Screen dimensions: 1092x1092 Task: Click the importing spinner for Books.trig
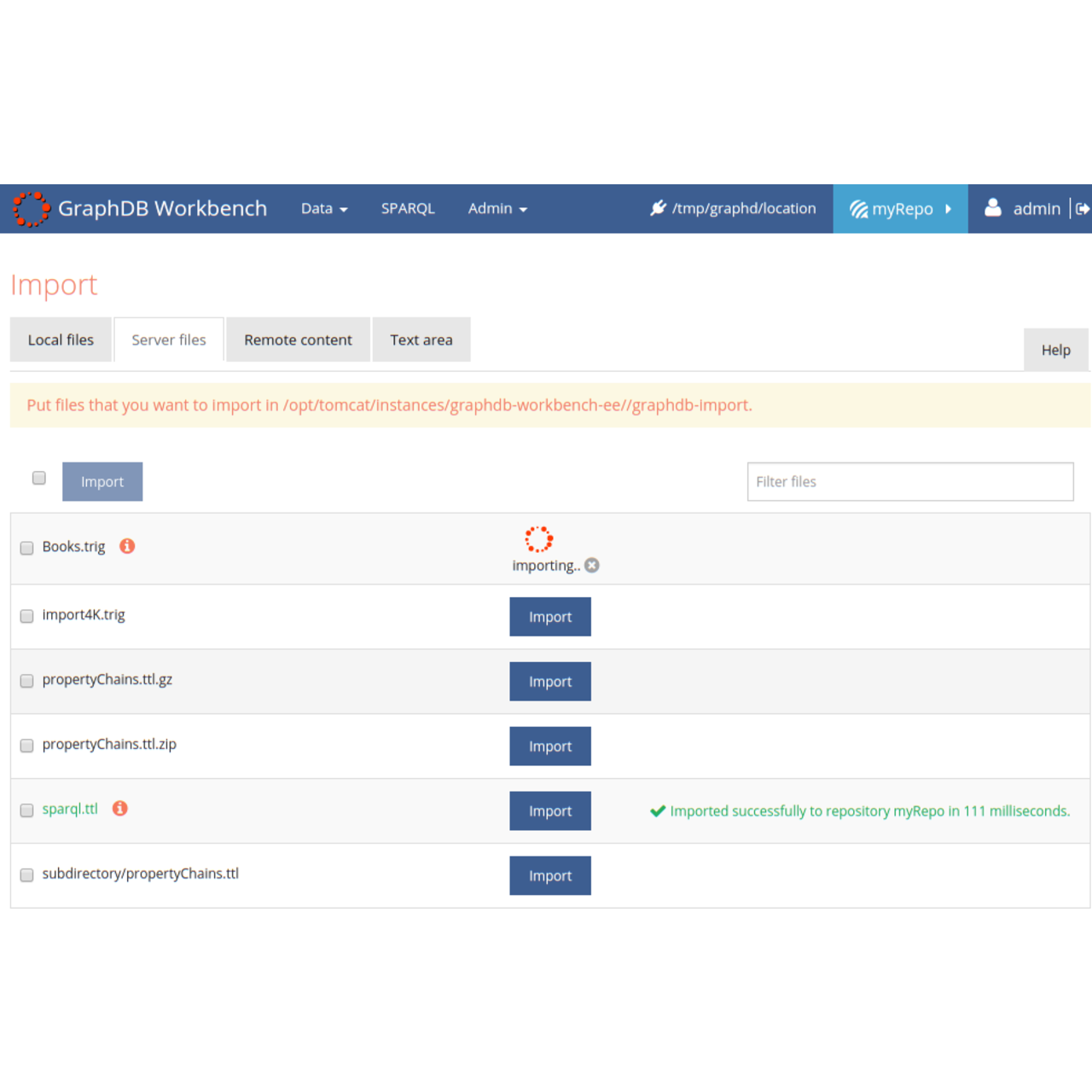538,538
